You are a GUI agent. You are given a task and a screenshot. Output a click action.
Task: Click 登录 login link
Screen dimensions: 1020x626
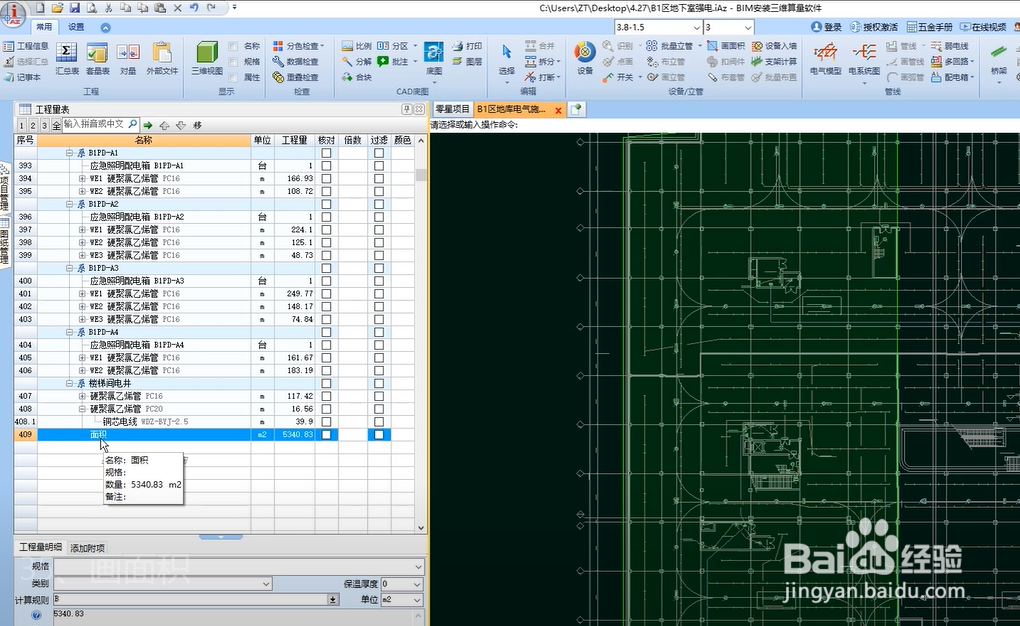pyautogui.click(x=827, y=27)
